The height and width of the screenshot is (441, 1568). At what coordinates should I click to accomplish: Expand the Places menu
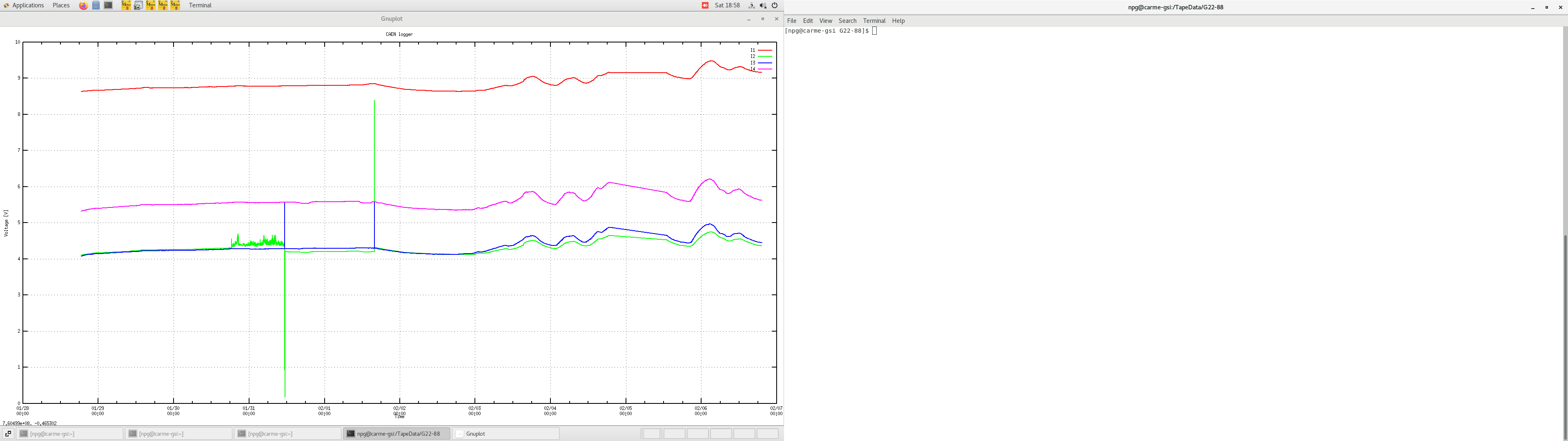61,5
